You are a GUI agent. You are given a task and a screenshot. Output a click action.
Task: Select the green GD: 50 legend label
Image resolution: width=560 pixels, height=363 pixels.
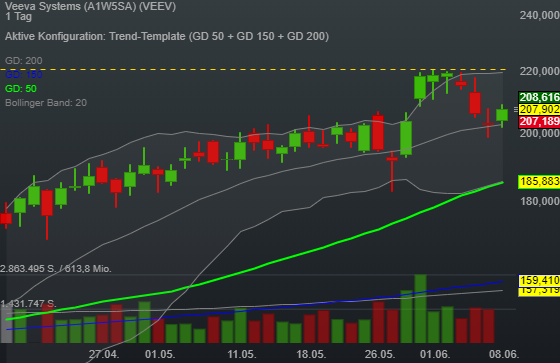pyautogui.click(x=21, y=89)
